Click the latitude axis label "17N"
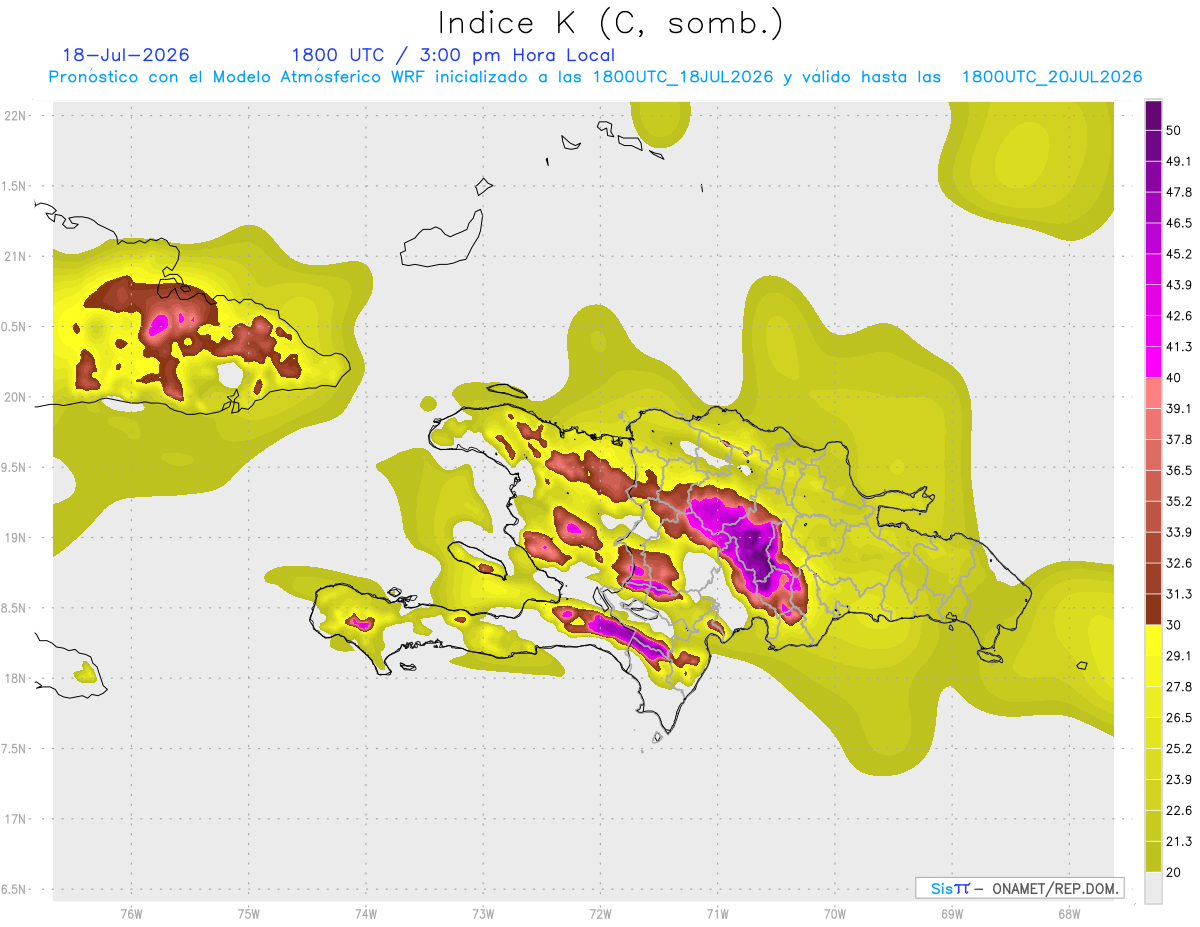The width and height of the screenshot is (1200, 927). pyautogui.click(x=17, y=820)
